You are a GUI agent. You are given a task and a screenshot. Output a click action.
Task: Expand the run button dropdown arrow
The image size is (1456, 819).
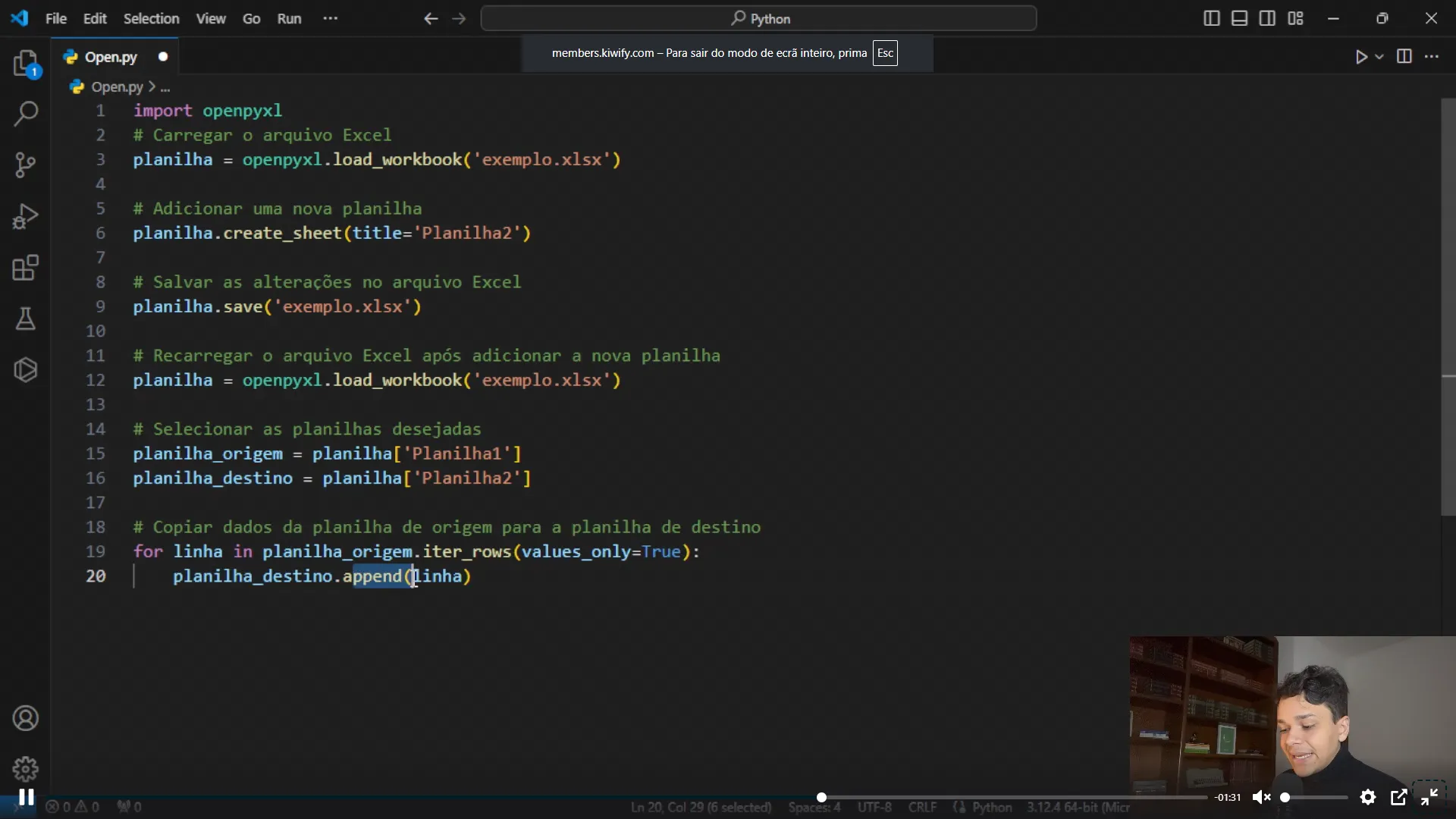[x=1379, y=57]
